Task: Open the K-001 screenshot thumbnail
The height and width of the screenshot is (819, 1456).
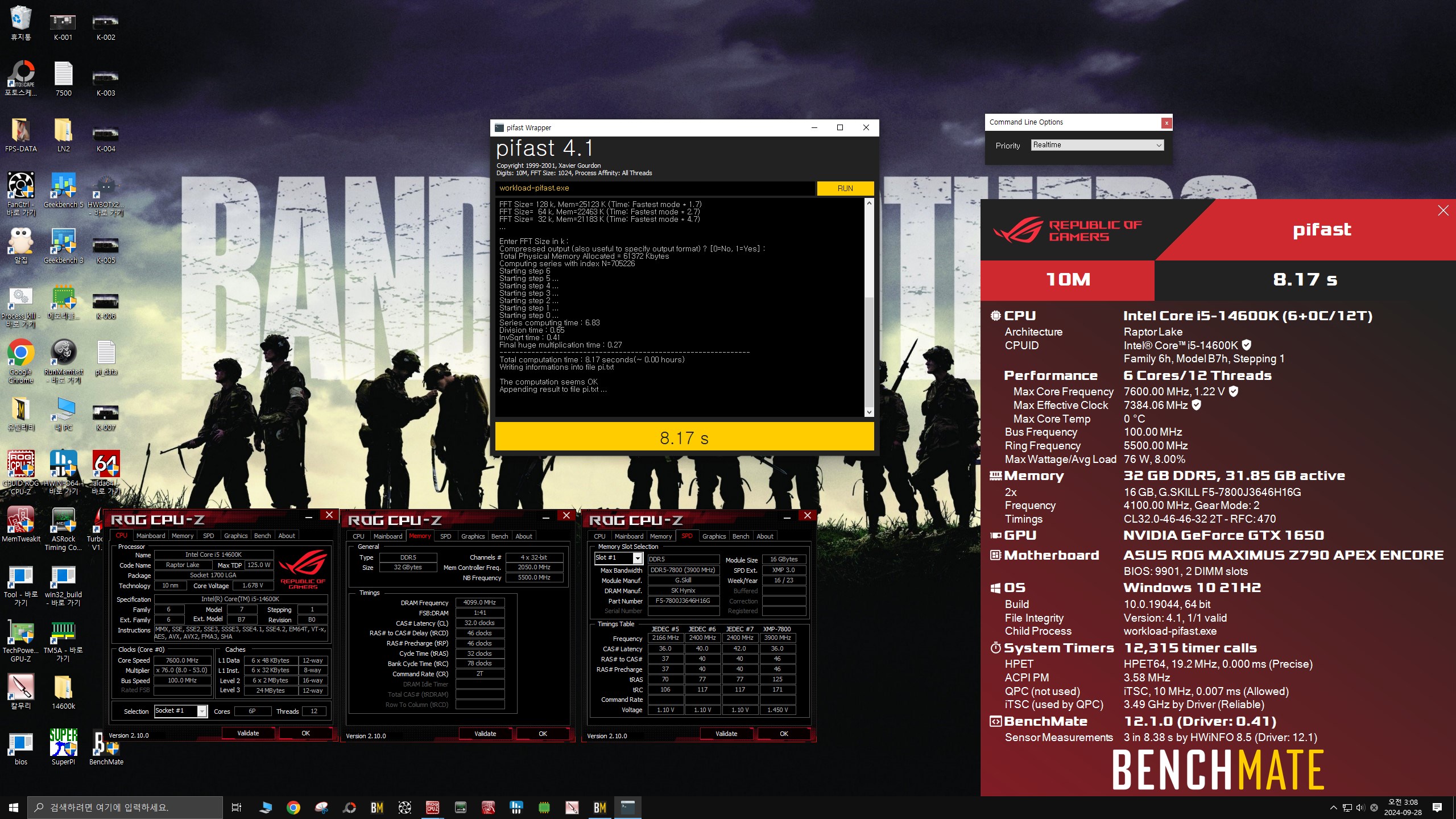Action: pyautogui.click(x=63, y=26)
